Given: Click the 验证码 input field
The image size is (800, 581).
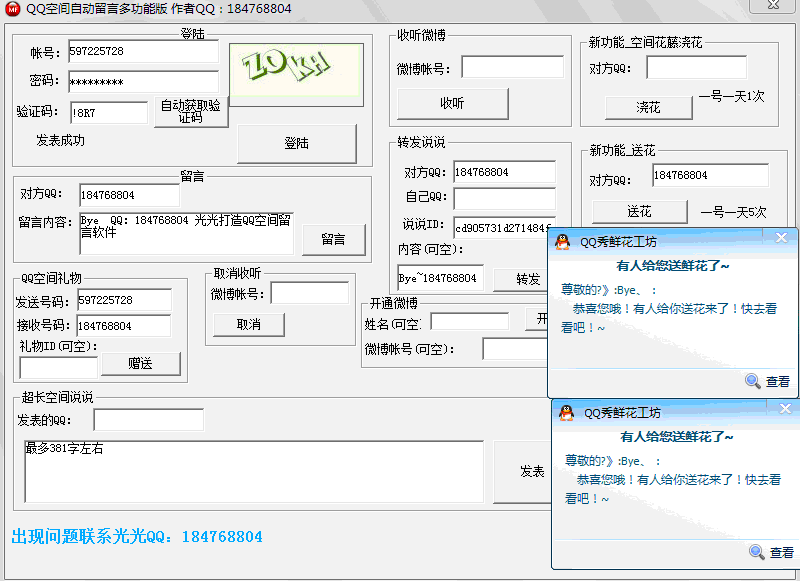Looking at the screenshot, I should 109,113.
